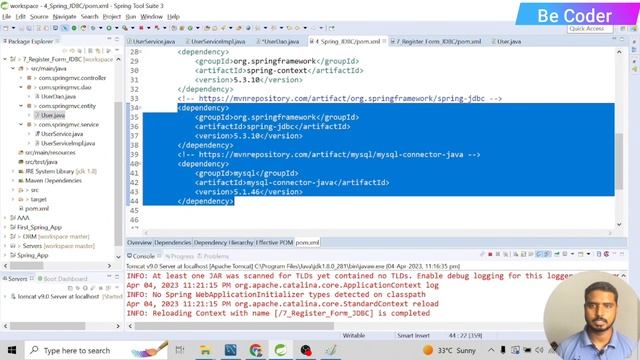Click the Clear Console icon
The width and height of the screenshot is (640, 360).
click(516, 254)
